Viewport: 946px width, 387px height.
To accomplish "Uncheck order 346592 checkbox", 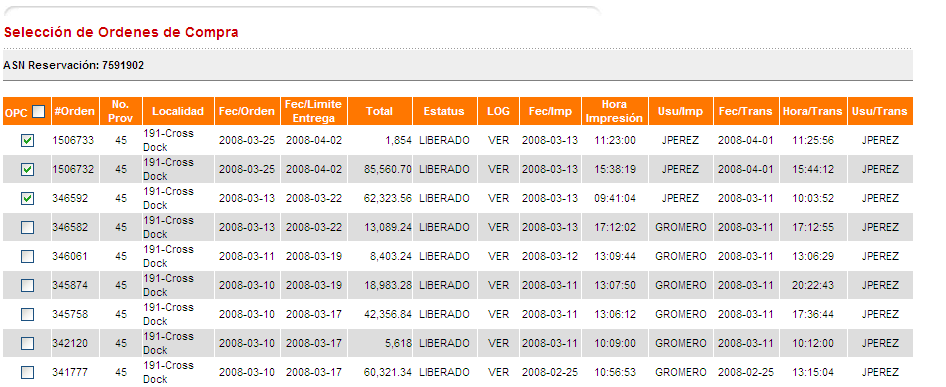I will coord(27,199).
